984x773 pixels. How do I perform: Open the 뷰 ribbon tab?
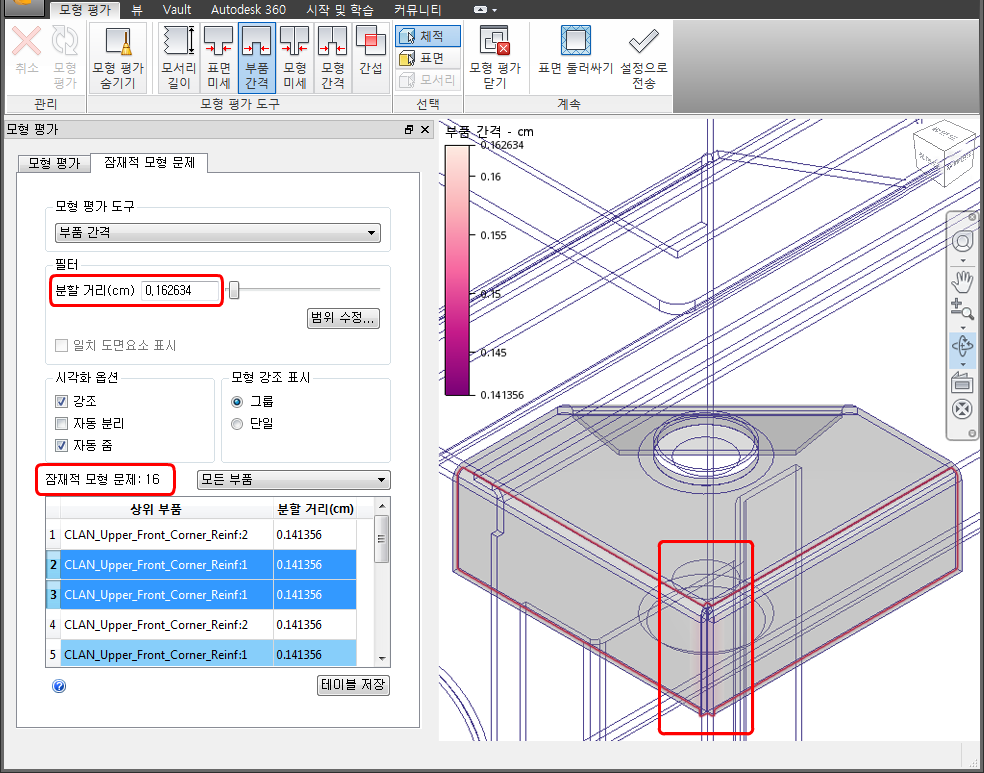coord(137,10)
